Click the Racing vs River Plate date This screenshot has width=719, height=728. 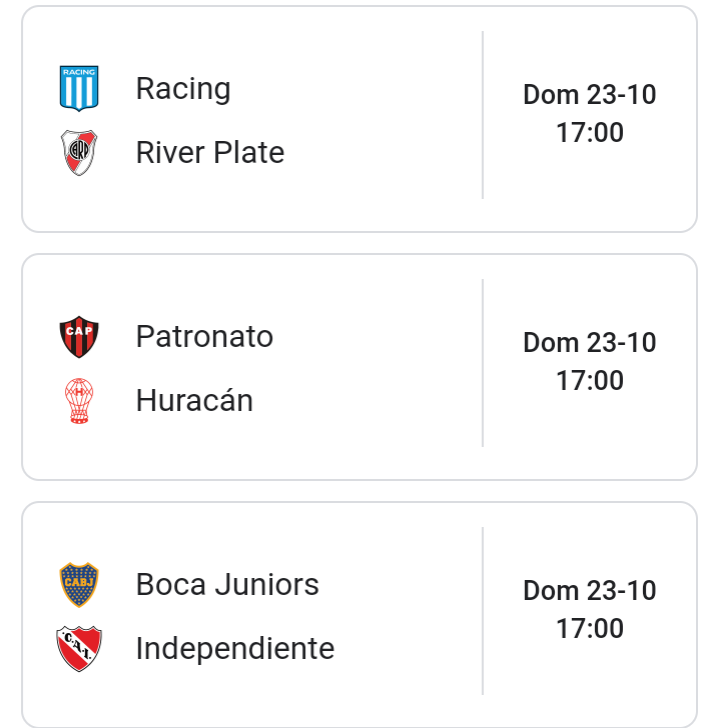[589, 95]
